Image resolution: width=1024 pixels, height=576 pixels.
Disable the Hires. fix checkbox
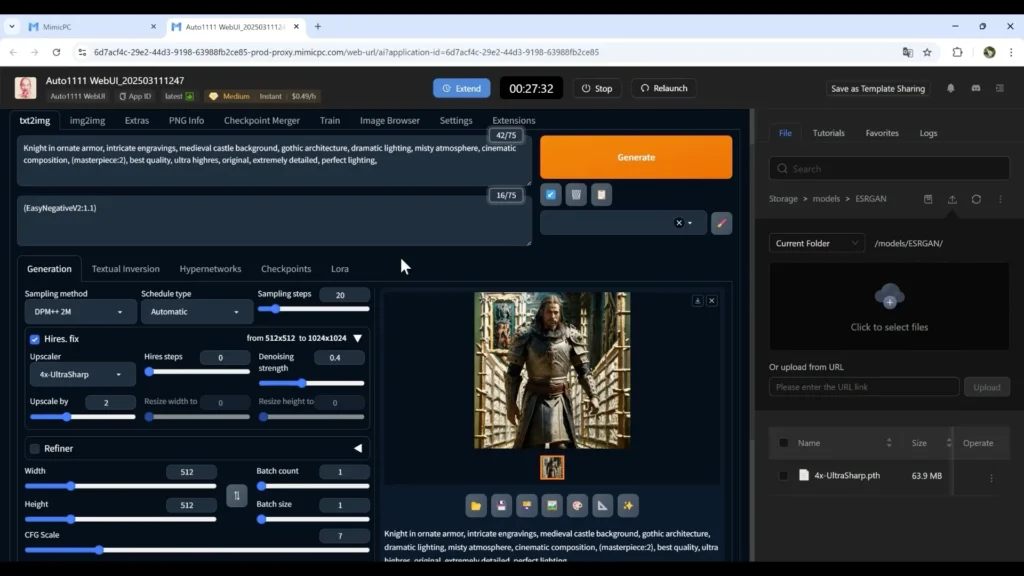(x=35, y=339)
